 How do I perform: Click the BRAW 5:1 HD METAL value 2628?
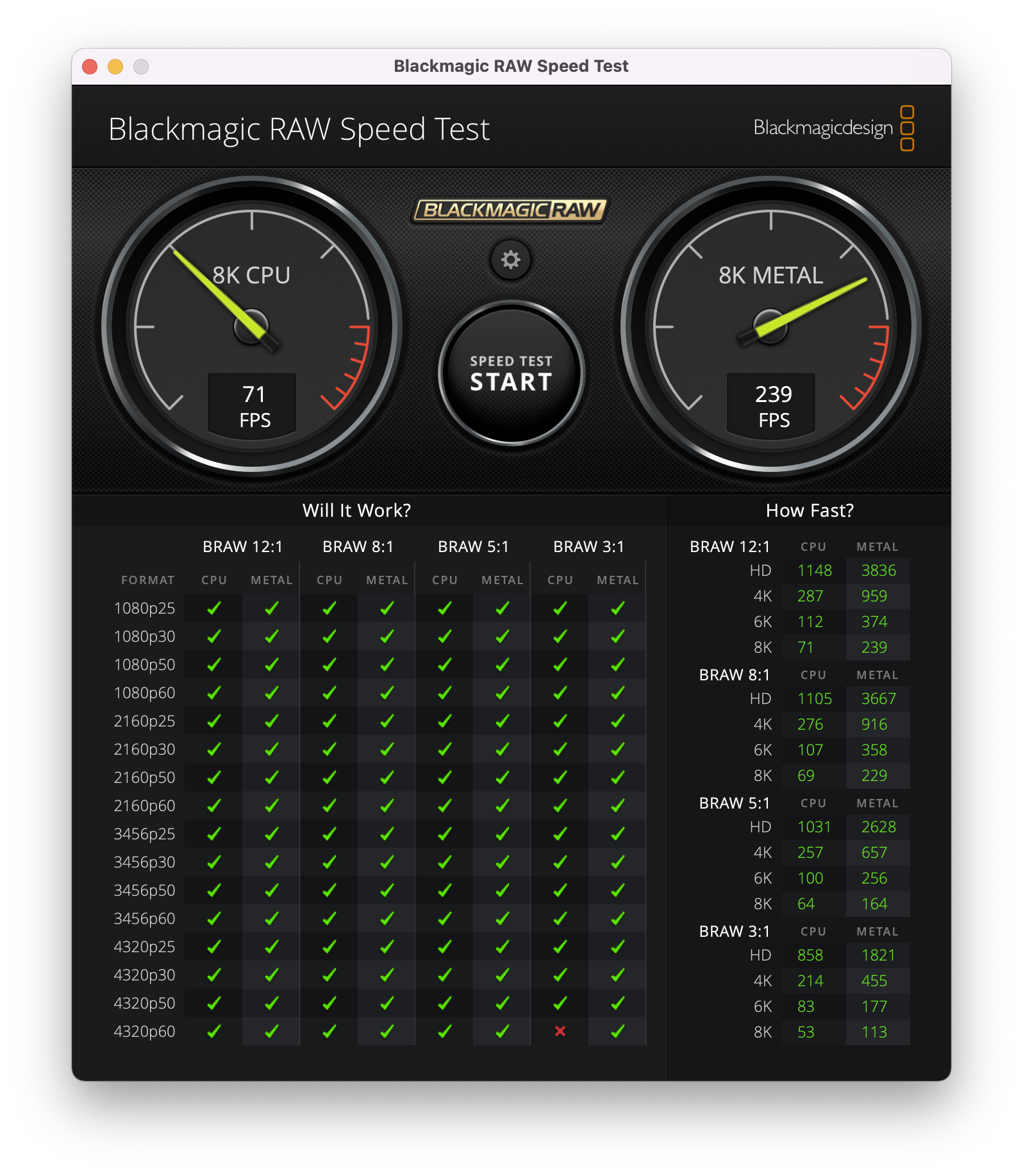879,827
